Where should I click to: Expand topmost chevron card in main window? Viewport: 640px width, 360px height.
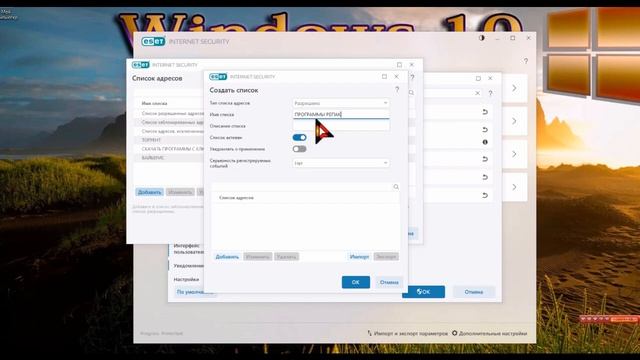click(x=514, y=88)
